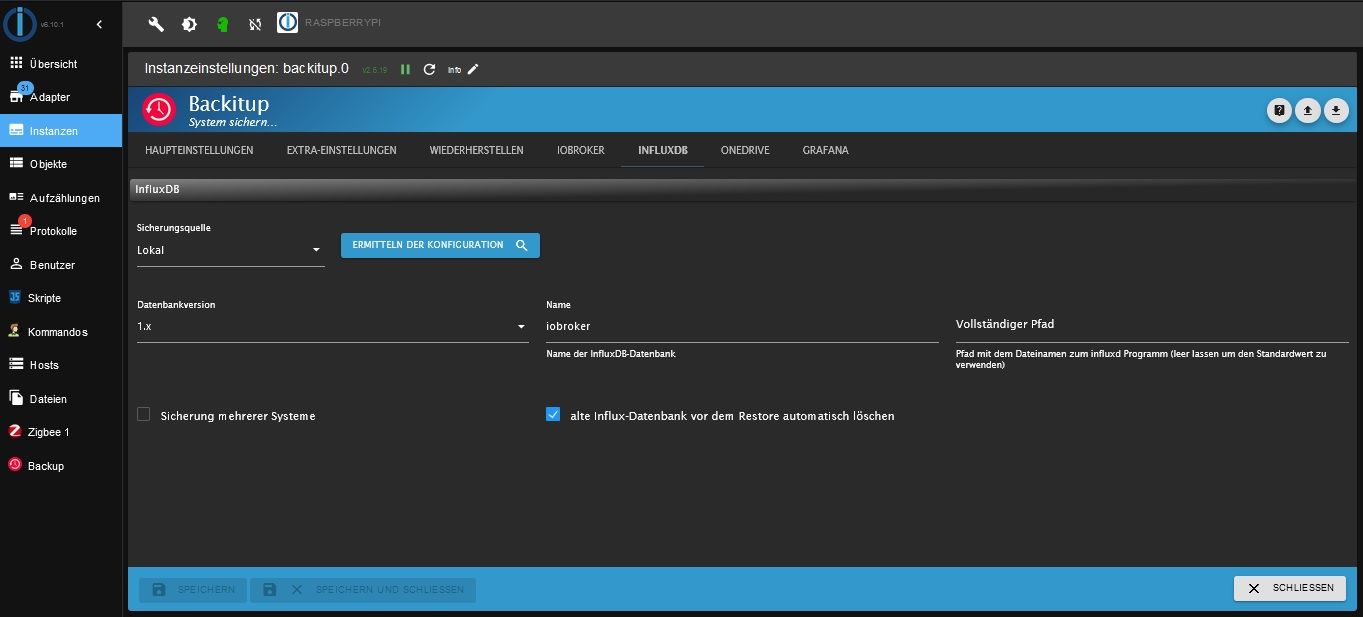Click the reload instance icon
Viewport: 1363px width, 617px height.
click(x=429, y=69)
